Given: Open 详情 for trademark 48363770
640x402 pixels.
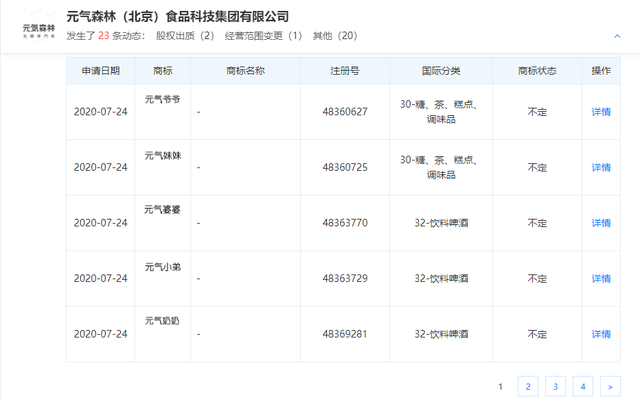Looking at the screenshot, I should coord(601,223).
